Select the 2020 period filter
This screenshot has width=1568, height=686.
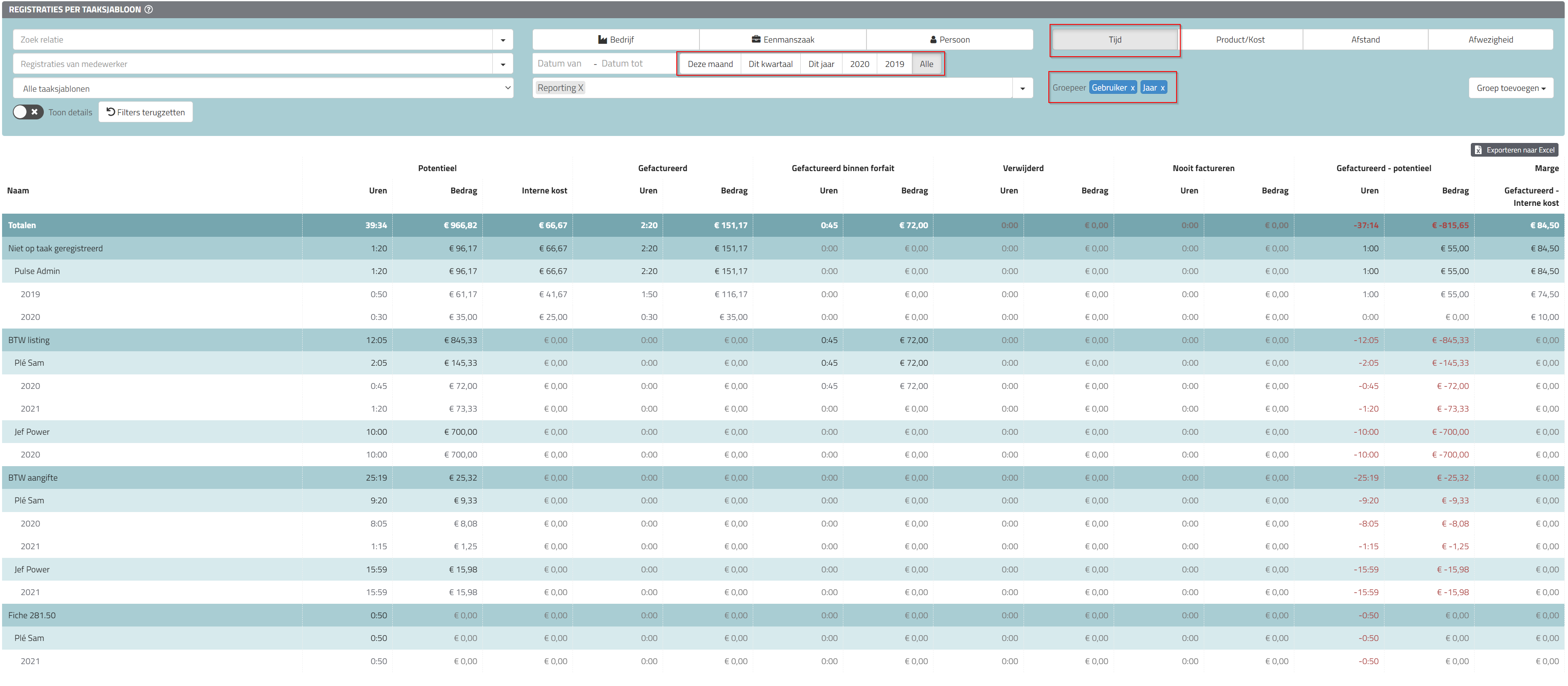click(x=859, y=64)
